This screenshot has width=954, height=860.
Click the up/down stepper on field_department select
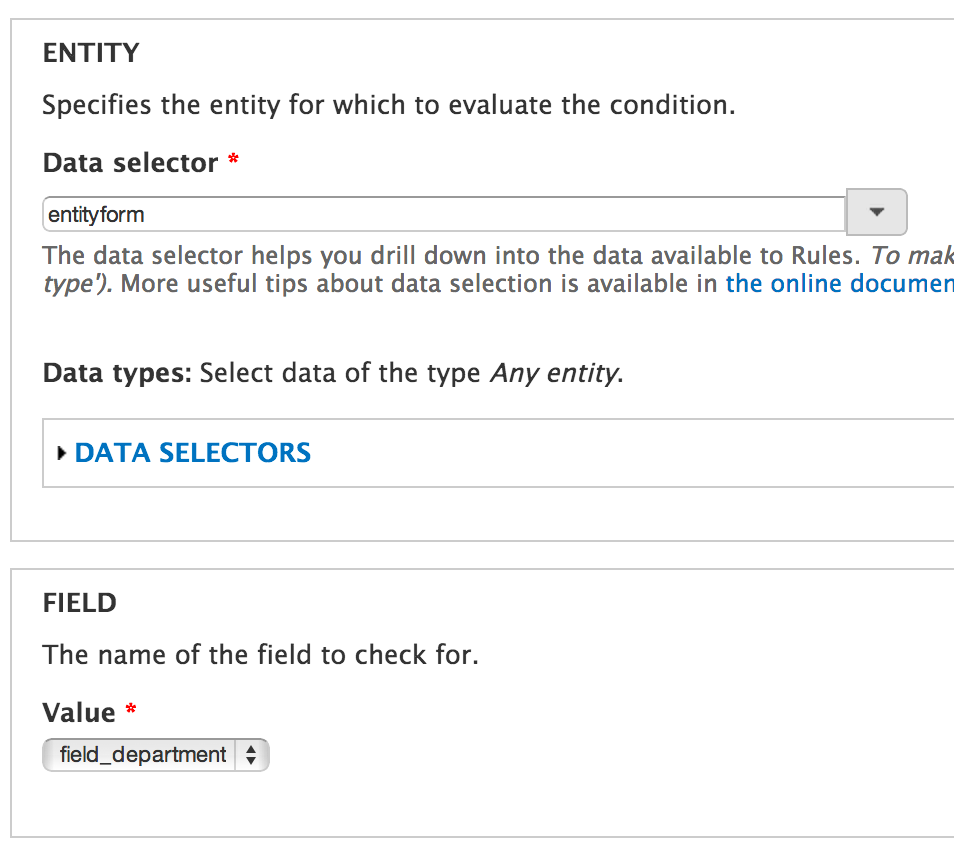point(253,755)
